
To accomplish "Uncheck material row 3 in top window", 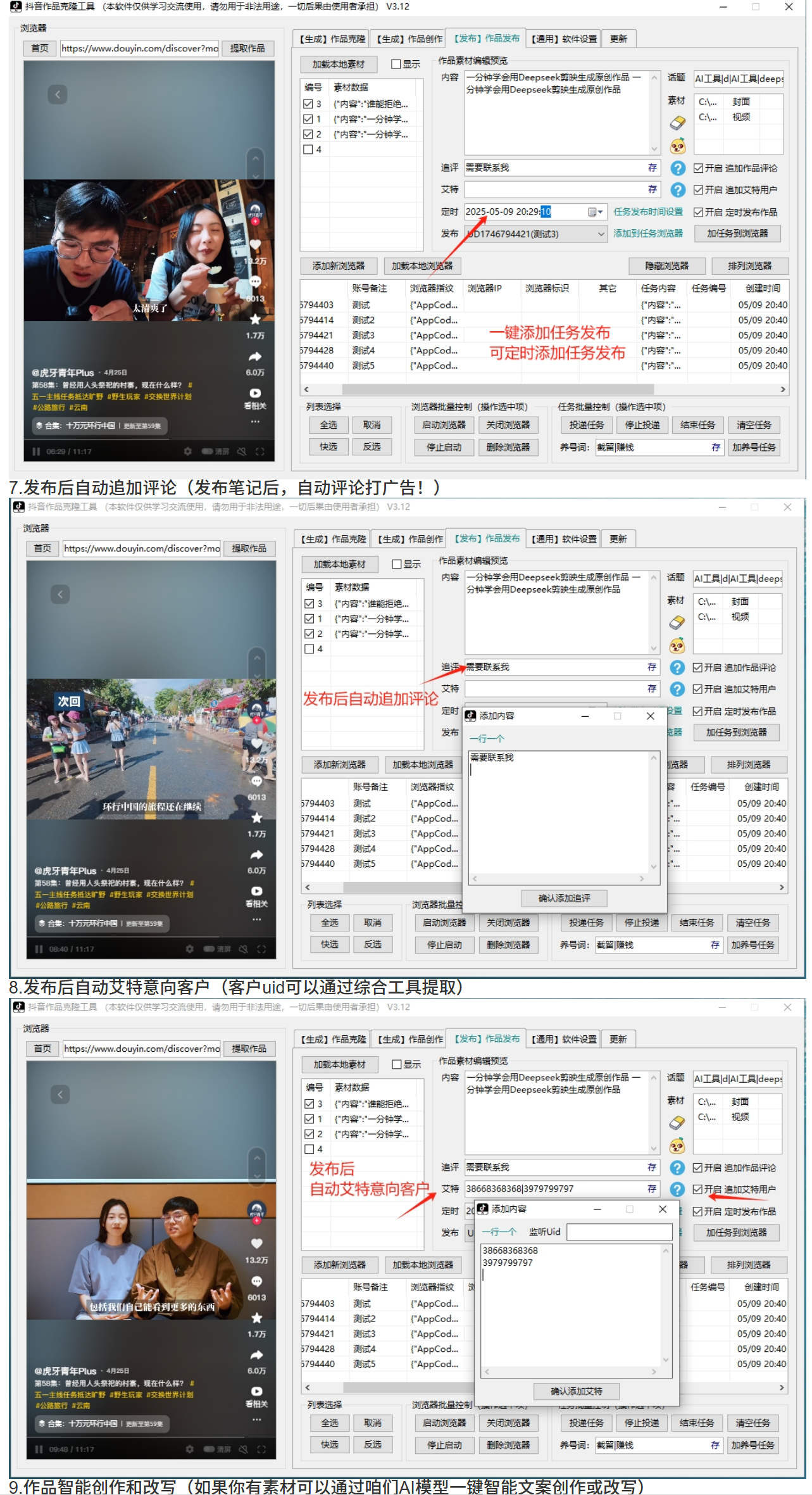I will (x=308, y=104).
